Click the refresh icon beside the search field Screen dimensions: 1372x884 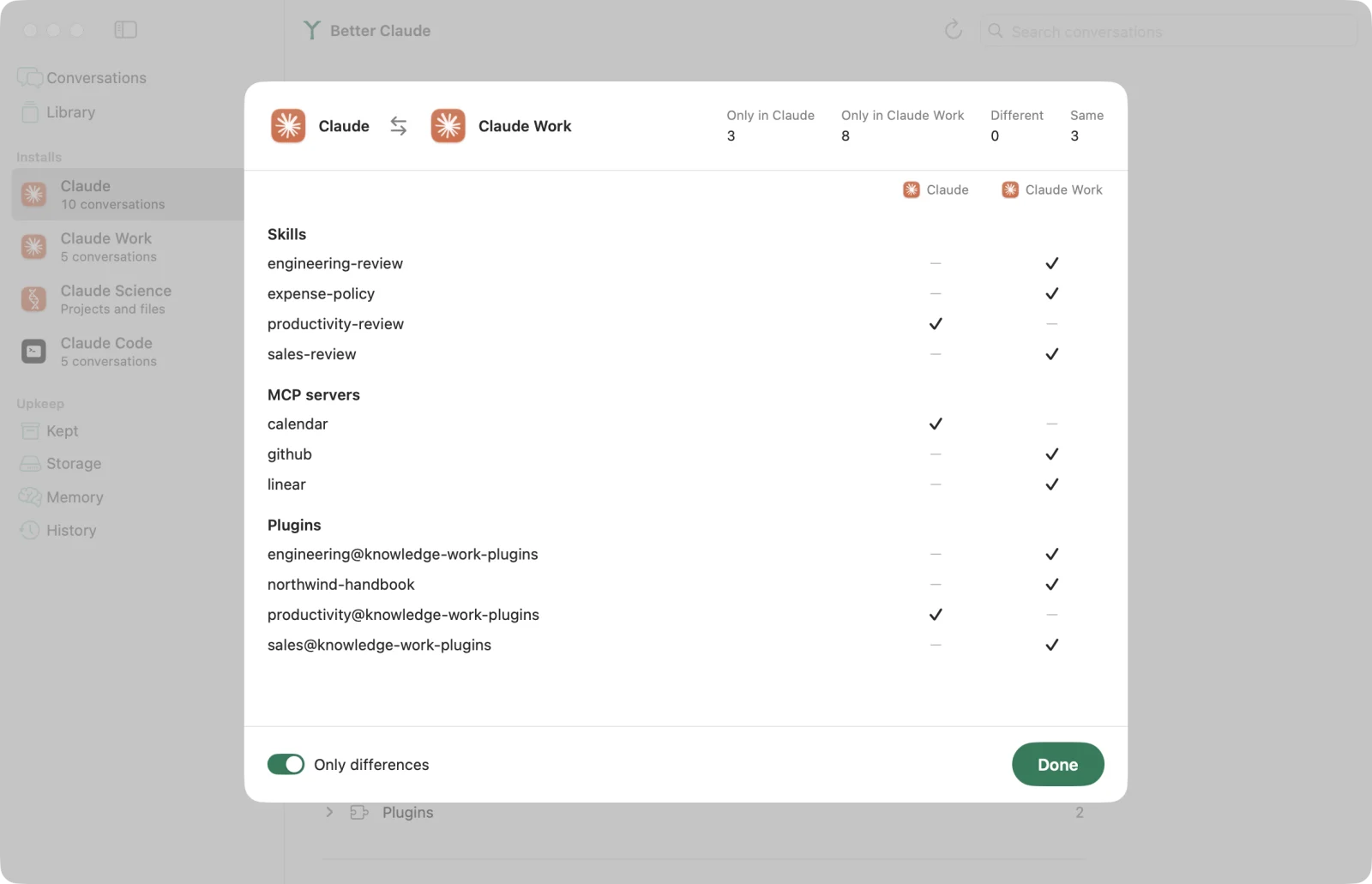click(953, 31)
